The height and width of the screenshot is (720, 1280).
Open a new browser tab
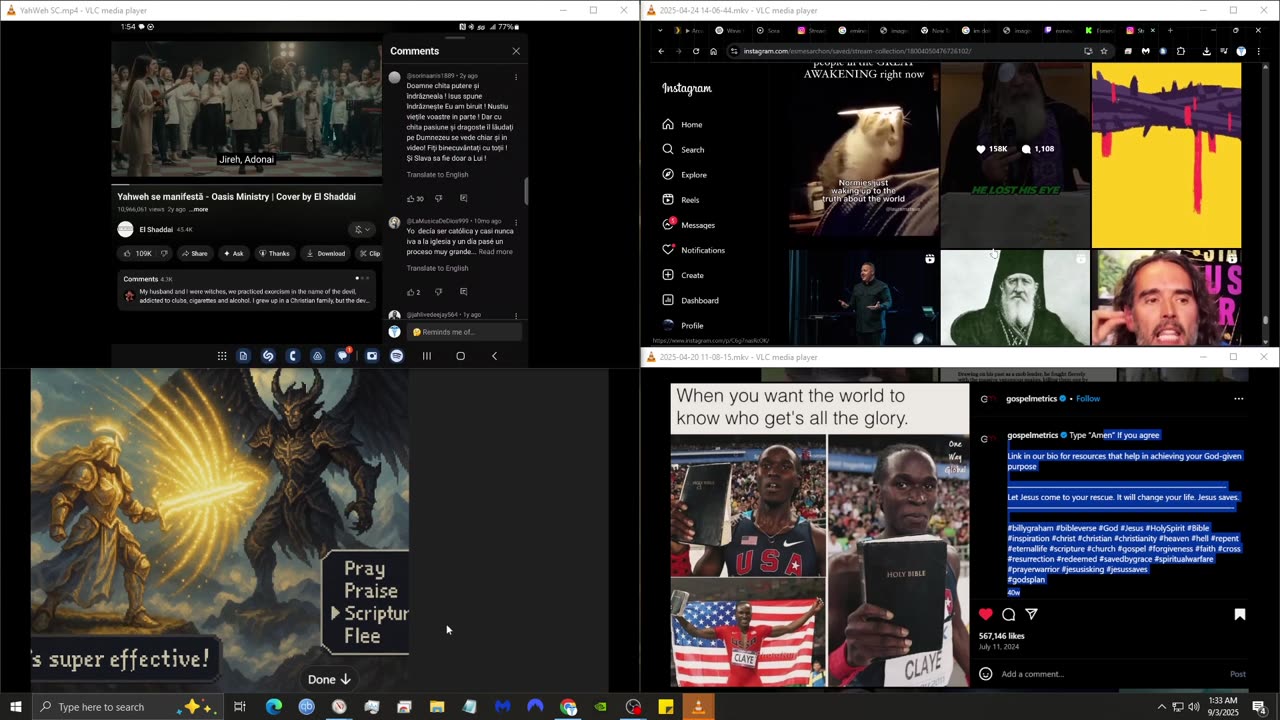1170,30
